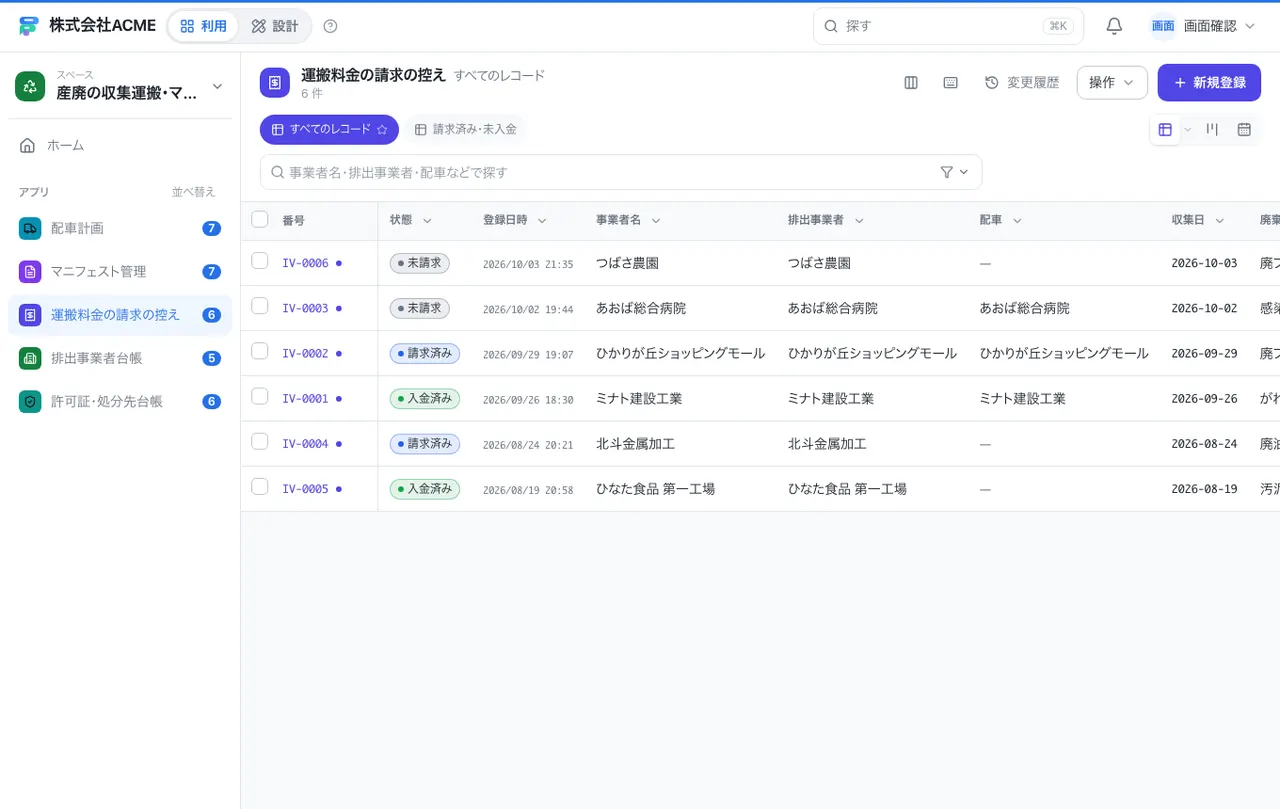Image resolution: width=1280 pixels, height=809 pixels.
Task: Click the purple invoice app icon in header
Action: click(275, 83)
